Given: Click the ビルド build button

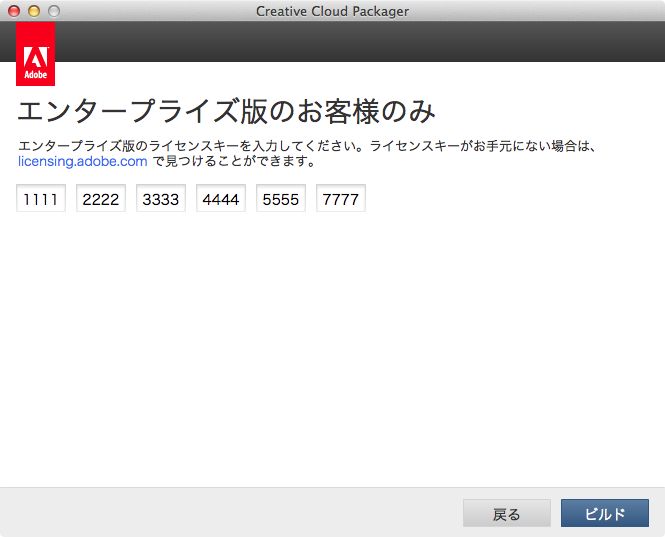Looking at the screenshot, I should pos(605,513).
